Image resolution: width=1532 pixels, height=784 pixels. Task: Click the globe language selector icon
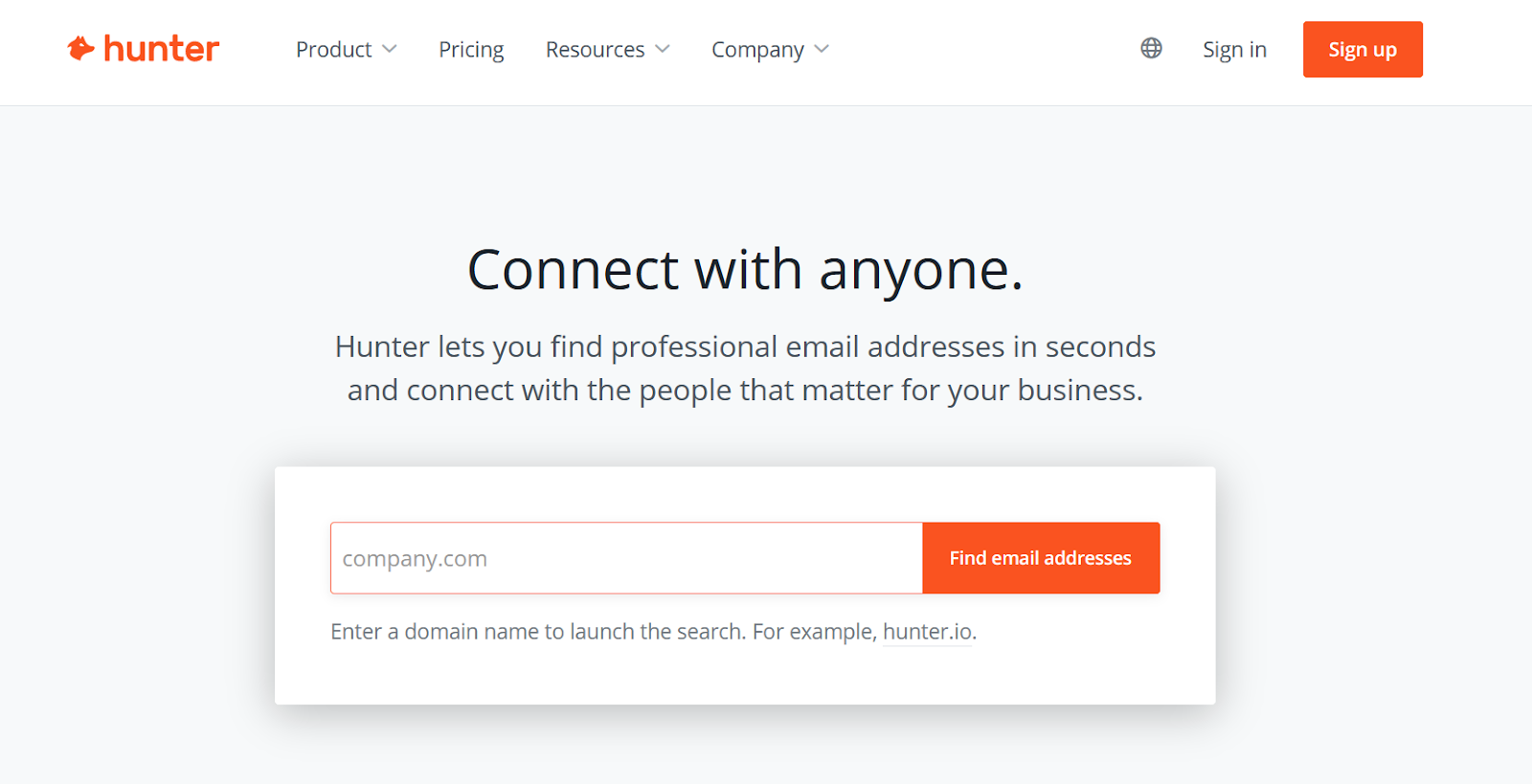pyautogui.click(x=1151, y=48)
